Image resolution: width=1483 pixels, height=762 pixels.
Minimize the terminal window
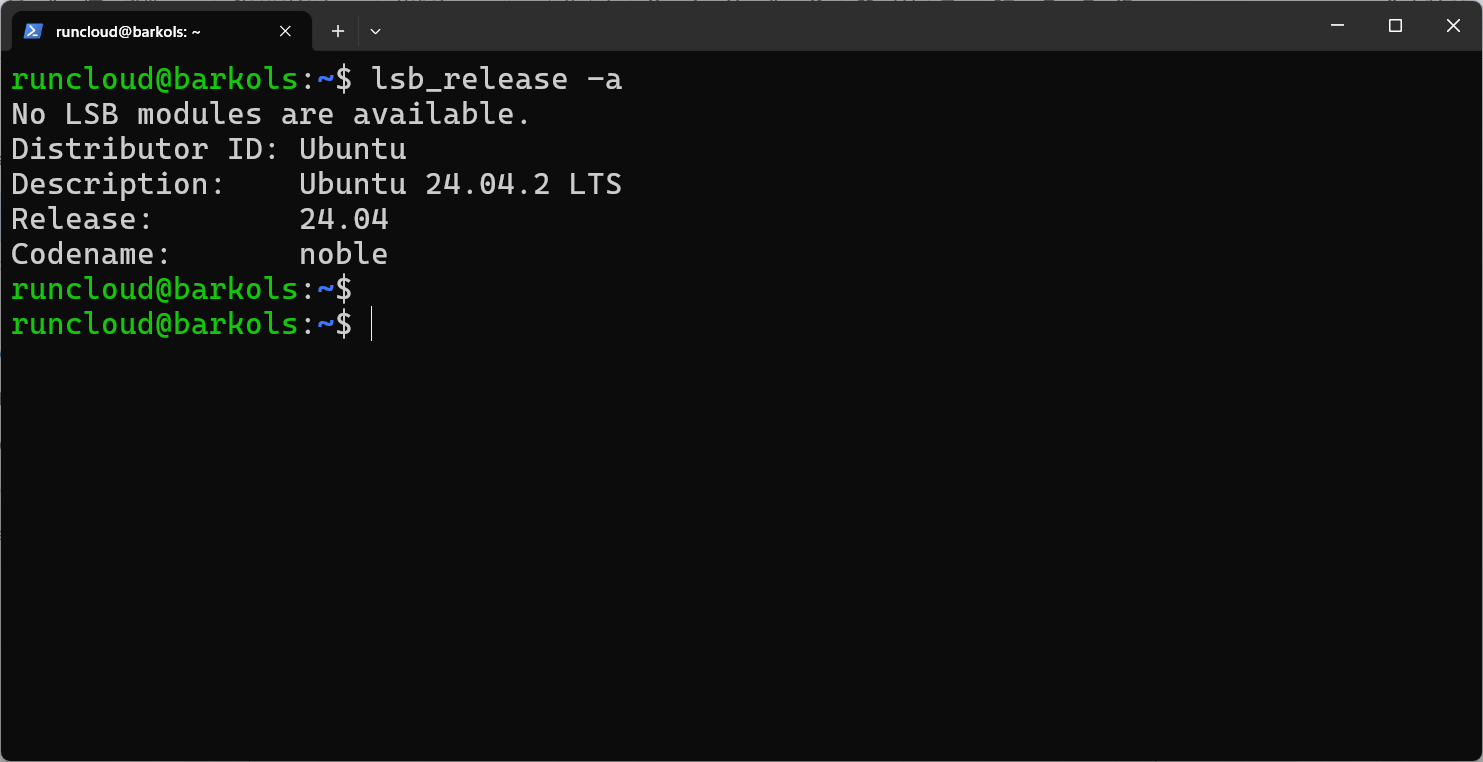1337,26
